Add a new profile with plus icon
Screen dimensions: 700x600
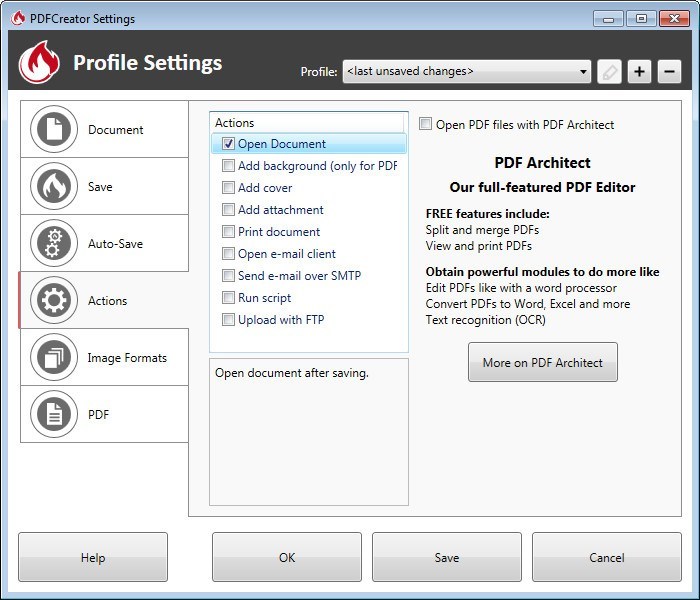tap(639, 71)
